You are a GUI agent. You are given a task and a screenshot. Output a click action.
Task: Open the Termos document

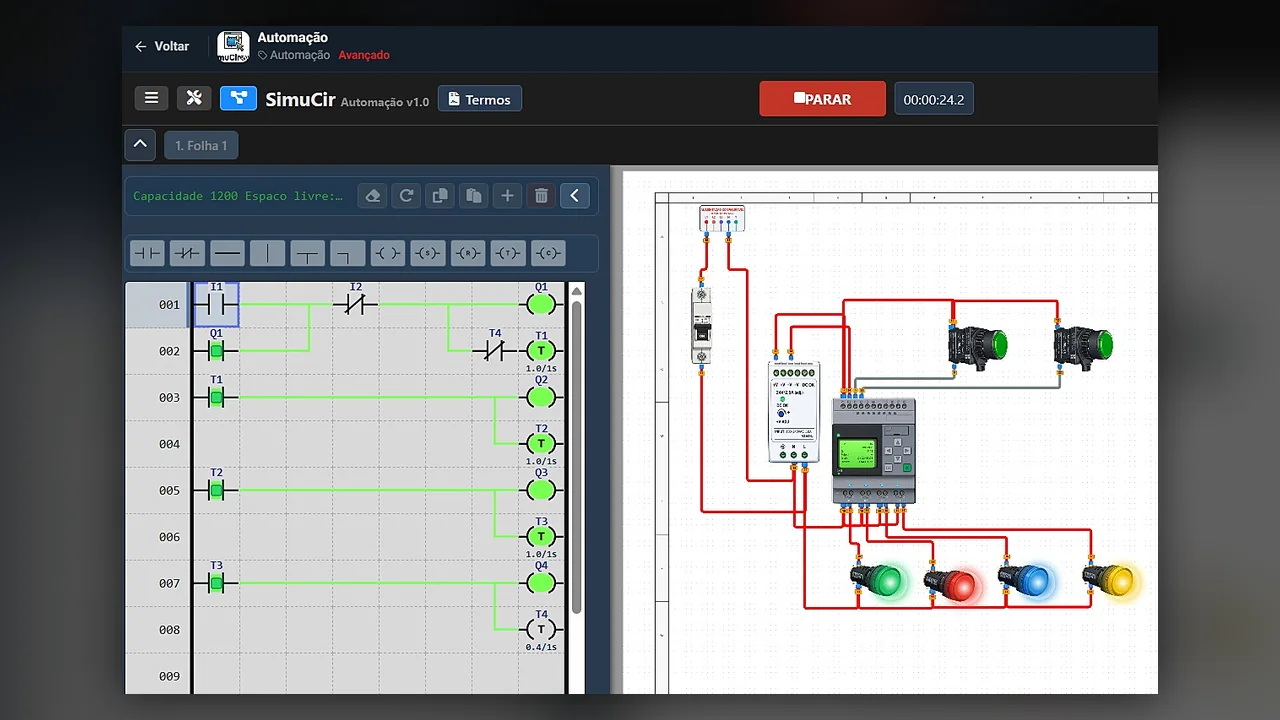tap(480, 99)
